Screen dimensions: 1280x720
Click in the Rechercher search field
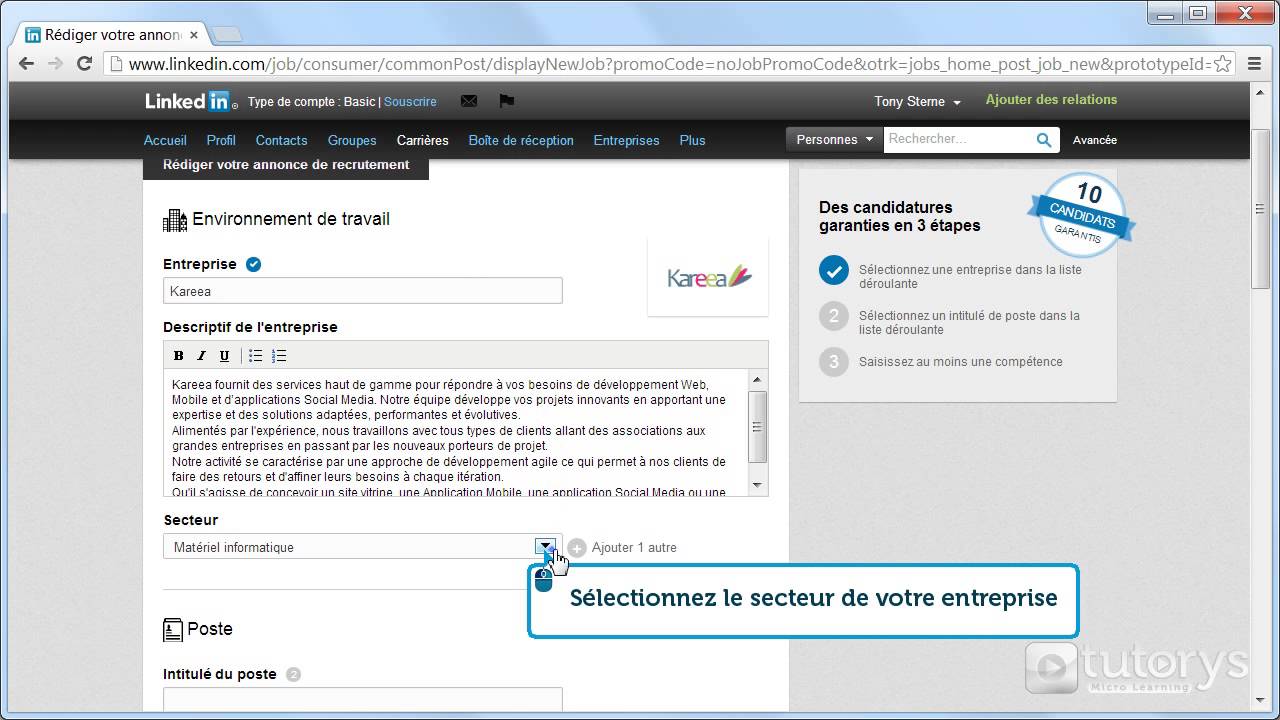(x=958, y=140)
